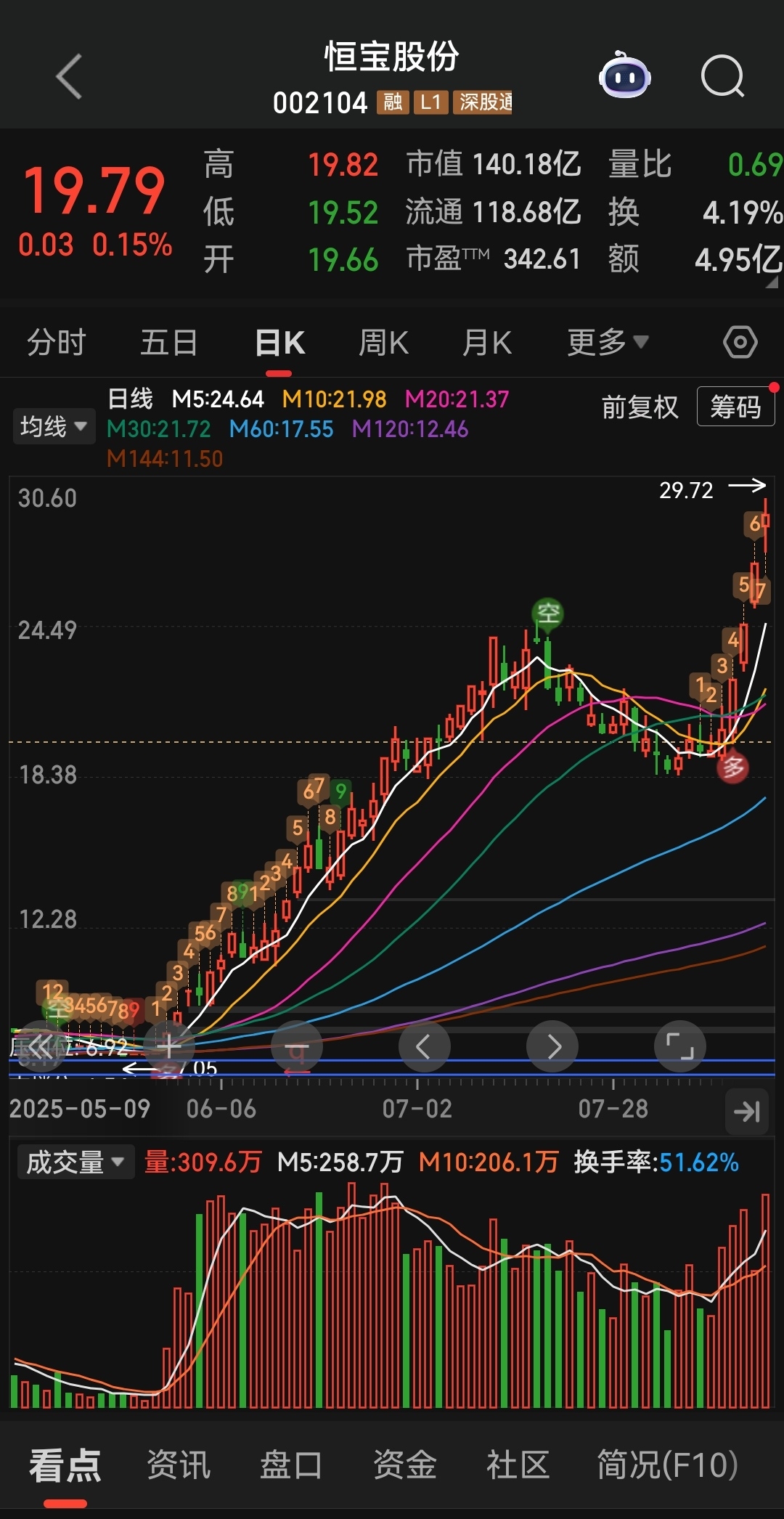Tap the L1 level badge
Viewport: 784px width, 1519px height.
coord(431,102)
